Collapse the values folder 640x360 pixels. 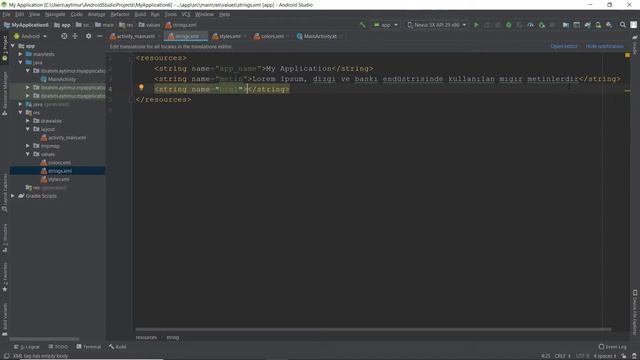pyautogui.click(x=28, y=154)
